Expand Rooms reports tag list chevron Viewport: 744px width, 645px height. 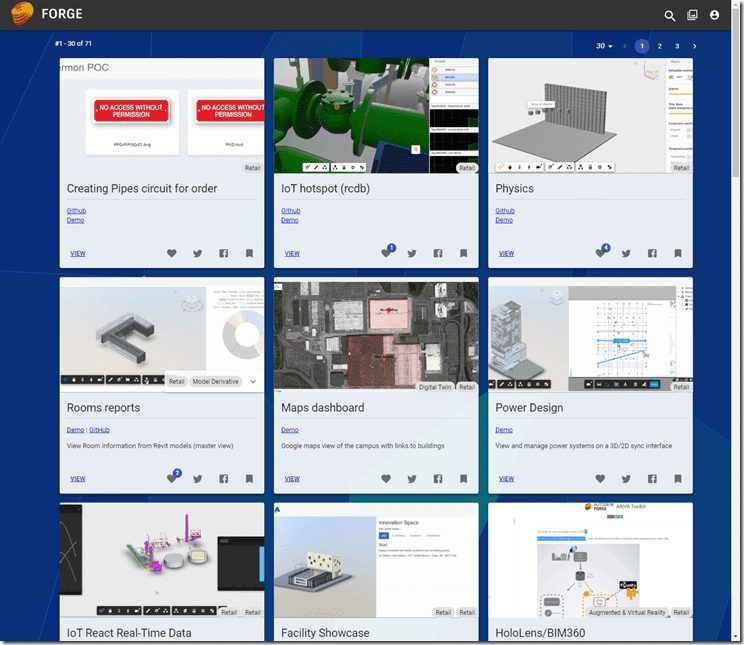click(253, 381)
